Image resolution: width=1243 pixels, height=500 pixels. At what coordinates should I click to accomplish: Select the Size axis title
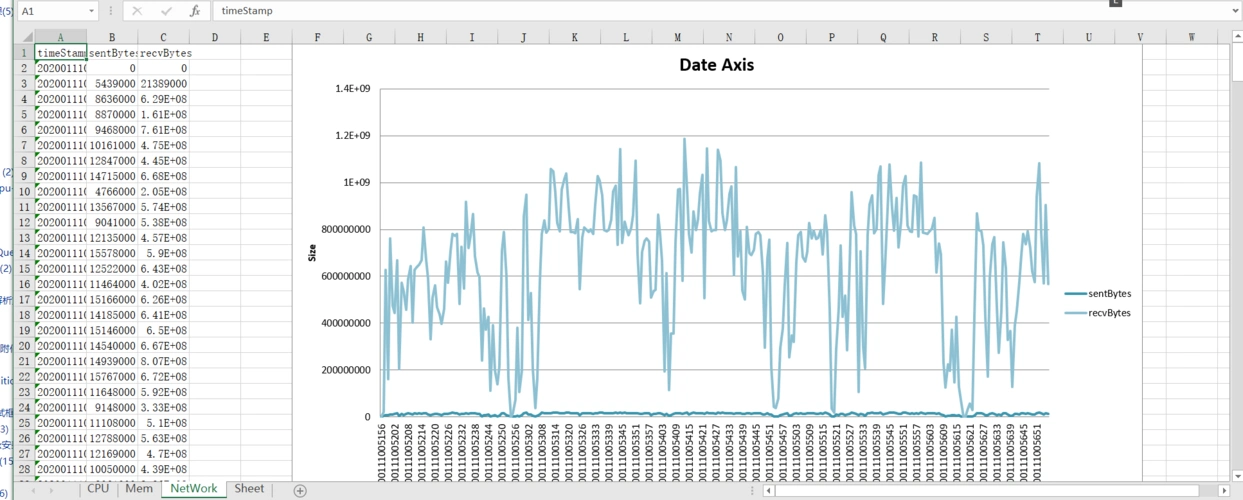point(312,250)
